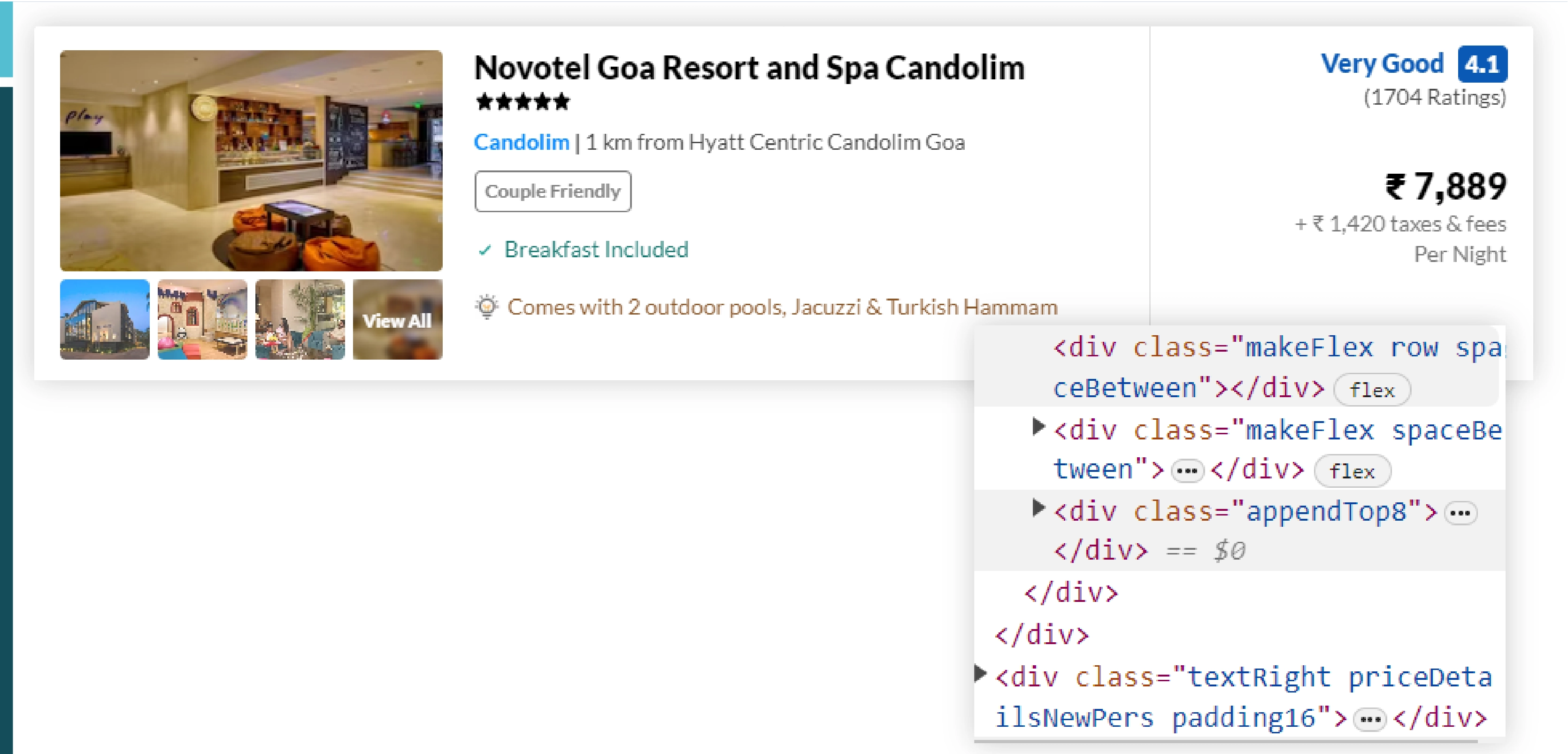1568x754 pixels.
Task: Click the Breakfast Included checkmark icon
Action: pos(484,250)
